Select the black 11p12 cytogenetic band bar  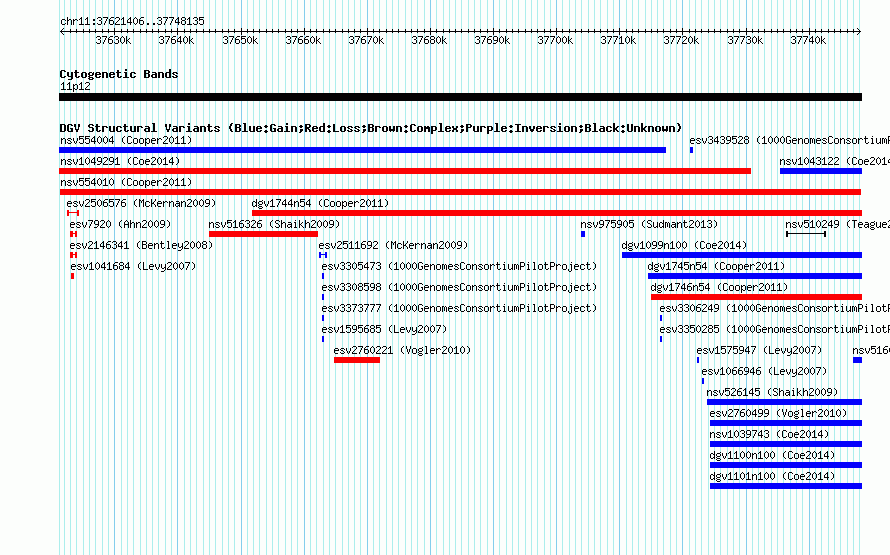pyautogui.click(x=460, y=97)
